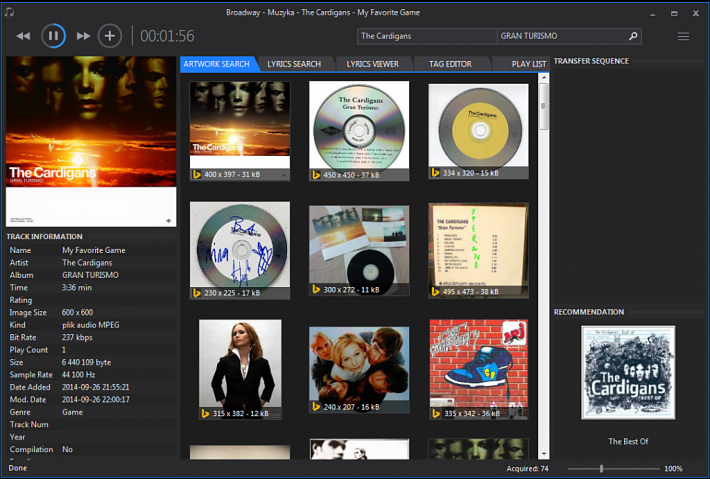
Task: Click the Bing icon on 240 x 207 result
Action: tap(316, 407)
